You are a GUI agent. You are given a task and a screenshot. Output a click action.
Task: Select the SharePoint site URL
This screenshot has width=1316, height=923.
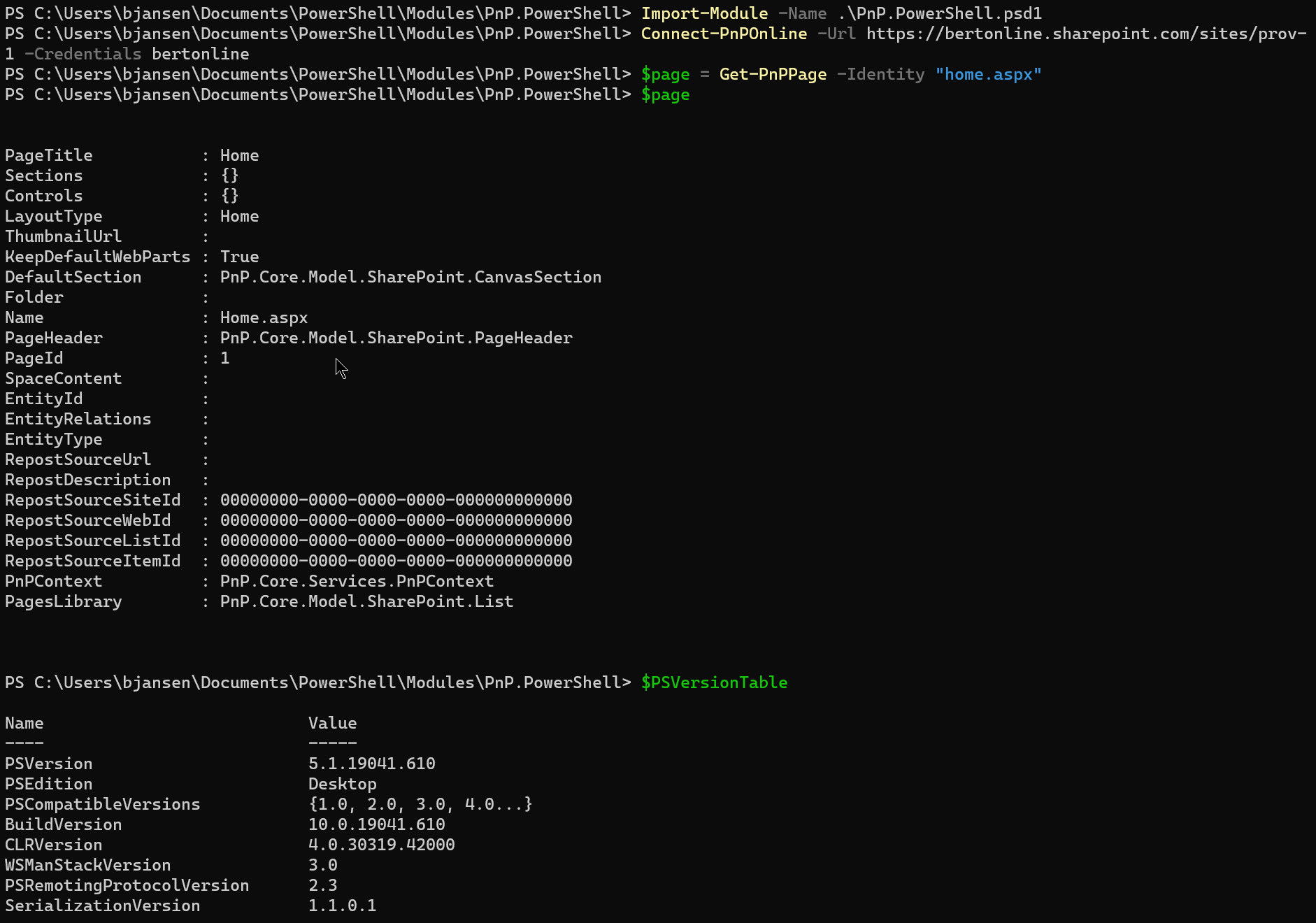coord(1084,34)
